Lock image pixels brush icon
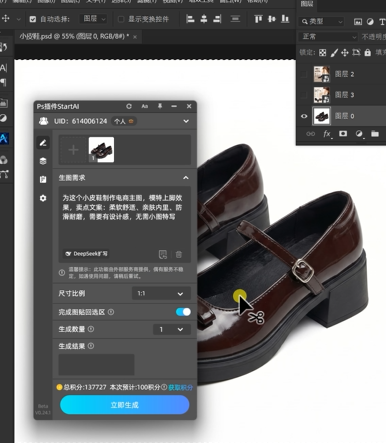 click(334, 52)
